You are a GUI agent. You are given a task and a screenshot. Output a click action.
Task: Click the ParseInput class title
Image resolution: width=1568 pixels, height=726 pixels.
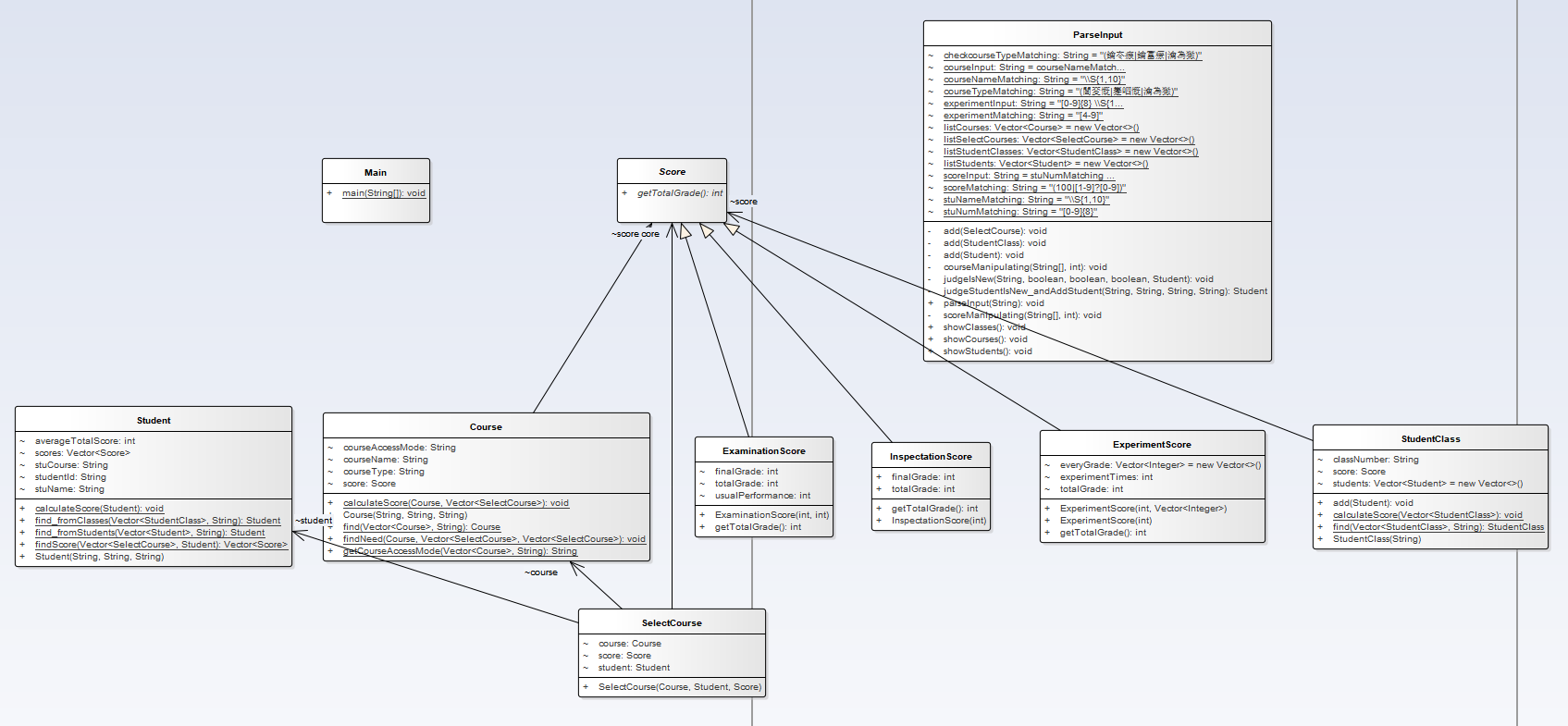point(1097,34)
